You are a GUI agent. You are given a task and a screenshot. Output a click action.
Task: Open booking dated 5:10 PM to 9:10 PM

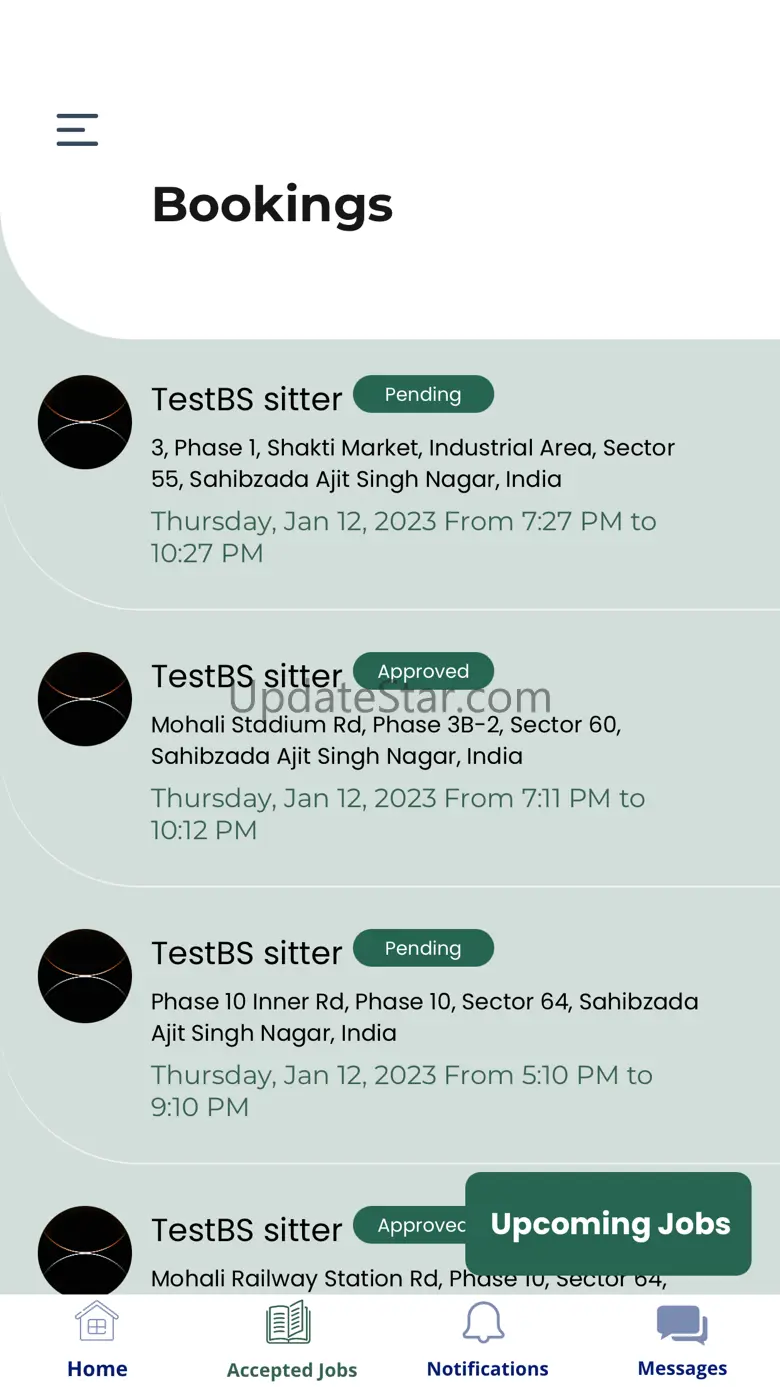pyautogui.click(x=401, y=1091)
